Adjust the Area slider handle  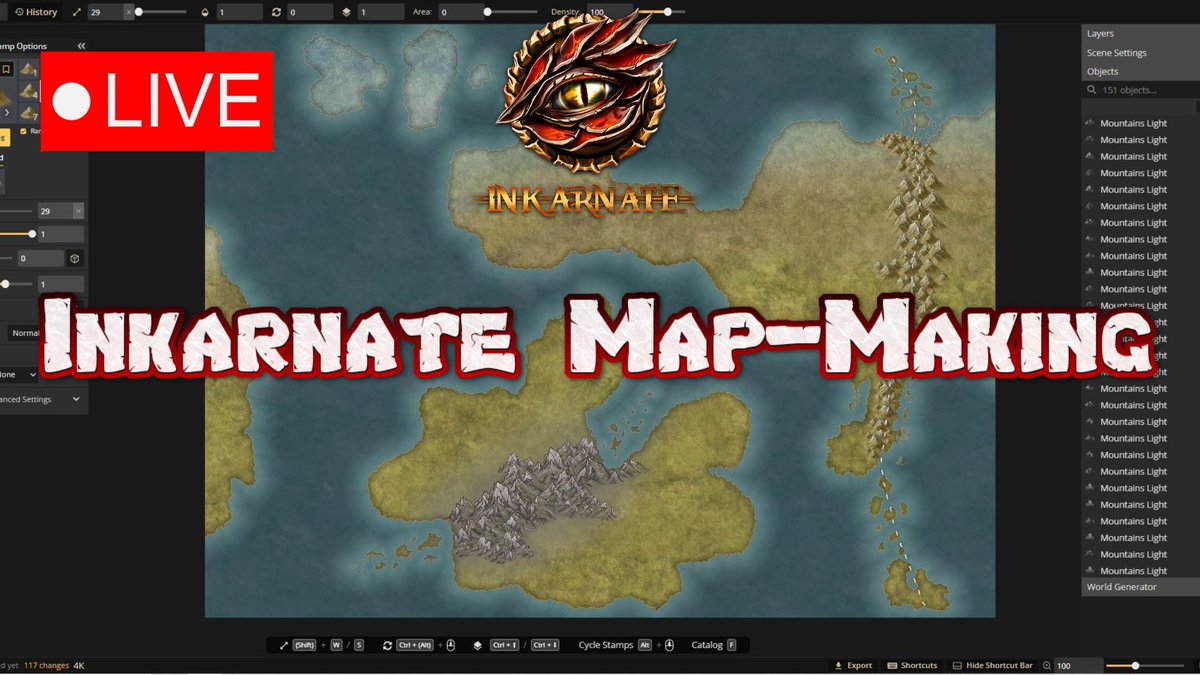(x=487, y=12)
